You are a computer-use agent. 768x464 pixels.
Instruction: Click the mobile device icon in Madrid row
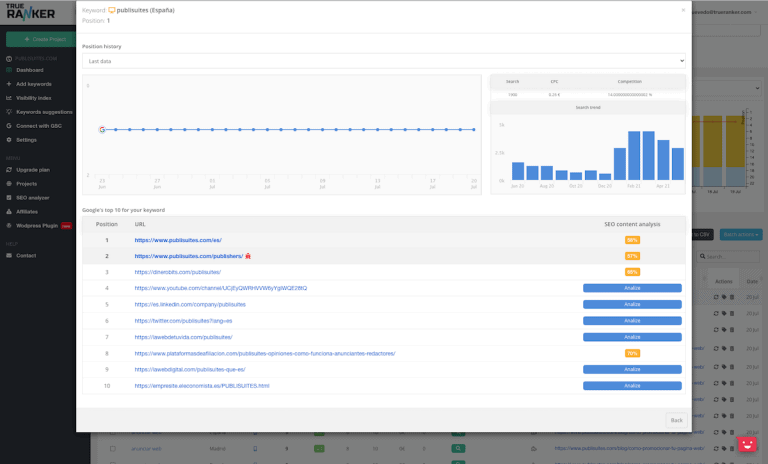click(x=255, y=448)
